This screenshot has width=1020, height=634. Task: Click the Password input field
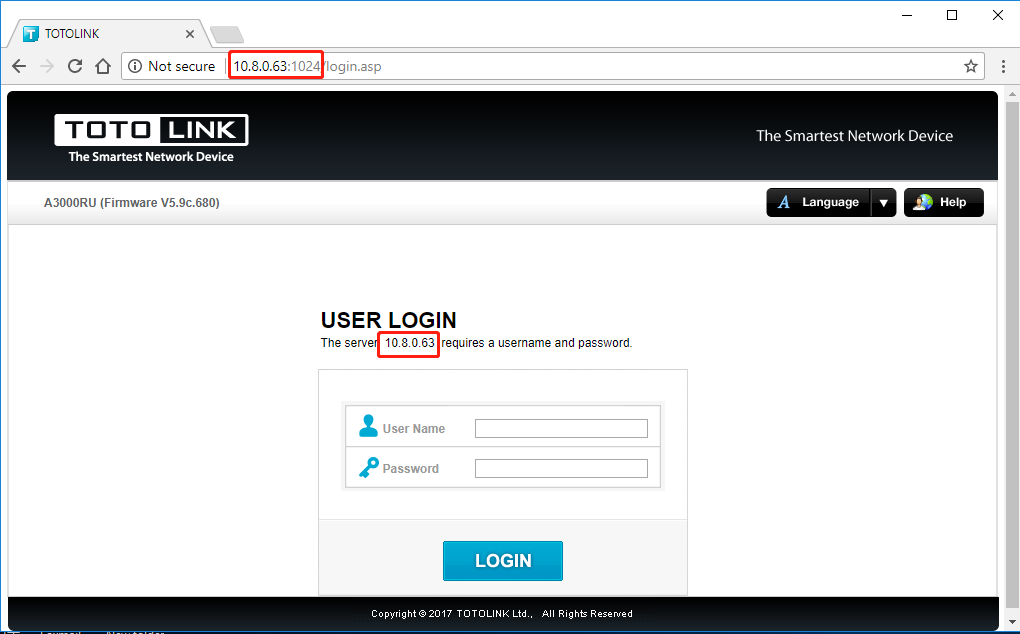coord(561,468)
